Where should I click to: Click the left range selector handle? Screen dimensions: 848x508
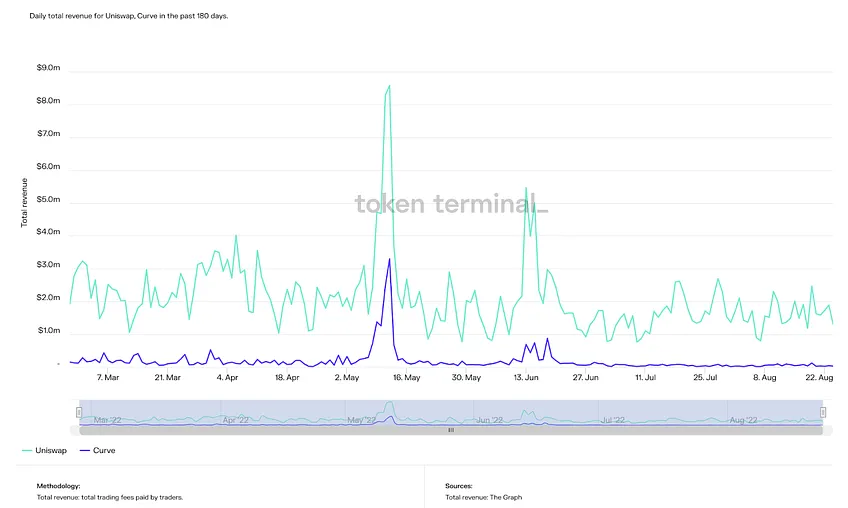click(79, 412)
